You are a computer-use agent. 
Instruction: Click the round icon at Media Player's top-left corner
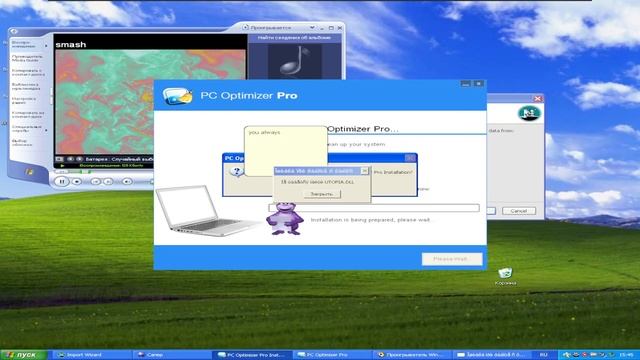(x=14, y=31)
